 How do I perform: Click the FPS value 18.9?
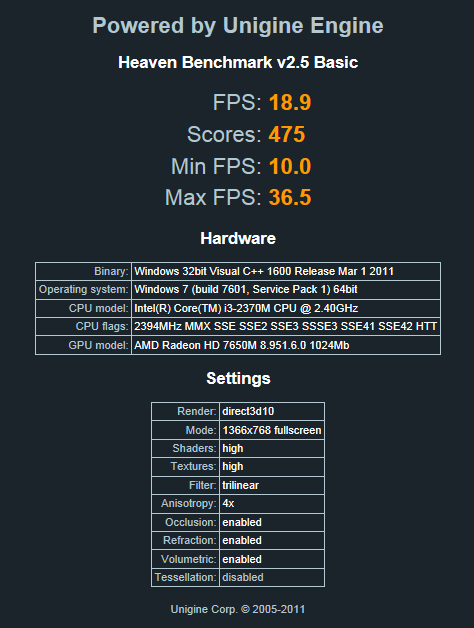click(x=290, y=103)
